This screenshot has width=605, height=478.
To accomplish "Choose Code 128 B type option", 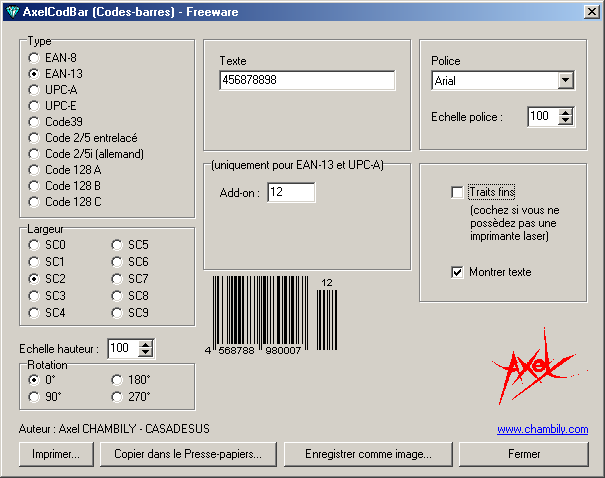I will pyautogui.click(x=34, y=186).
